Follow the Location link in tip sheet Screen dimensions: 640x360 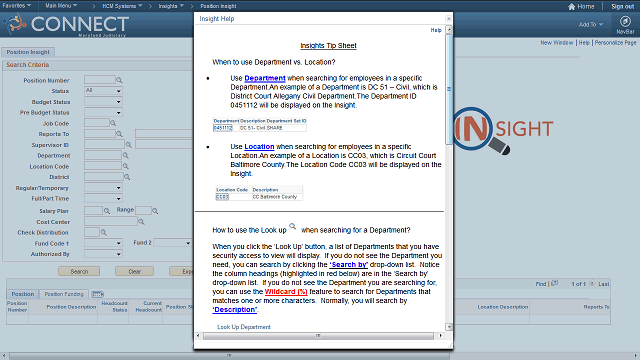click(259, 147)
